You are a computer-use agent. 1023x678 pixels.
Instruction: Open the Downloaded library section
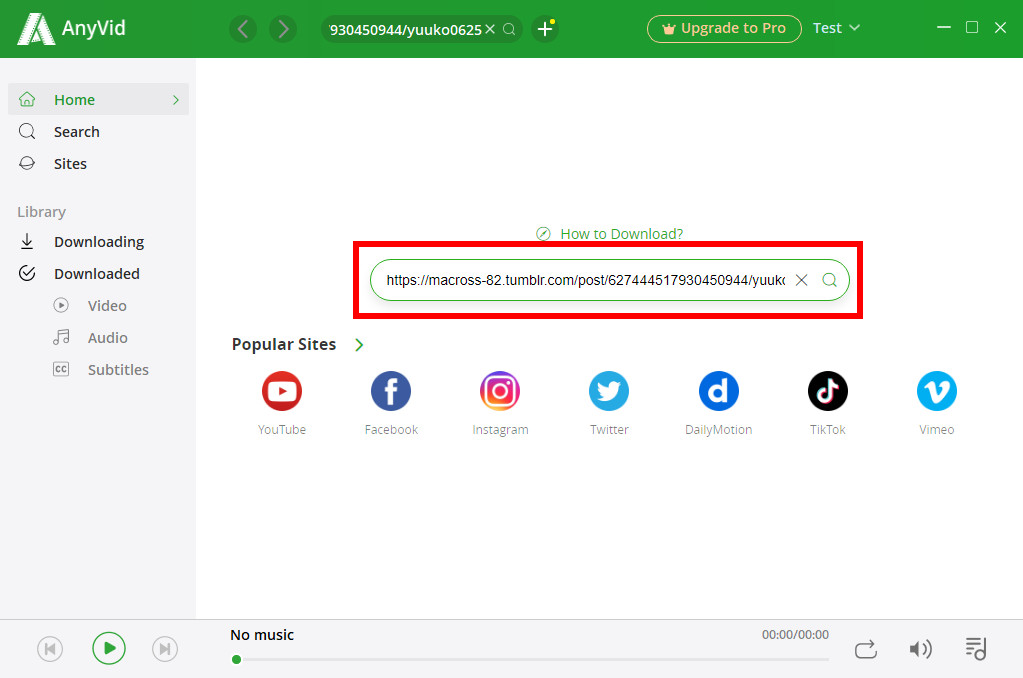[x=97, y=274]
